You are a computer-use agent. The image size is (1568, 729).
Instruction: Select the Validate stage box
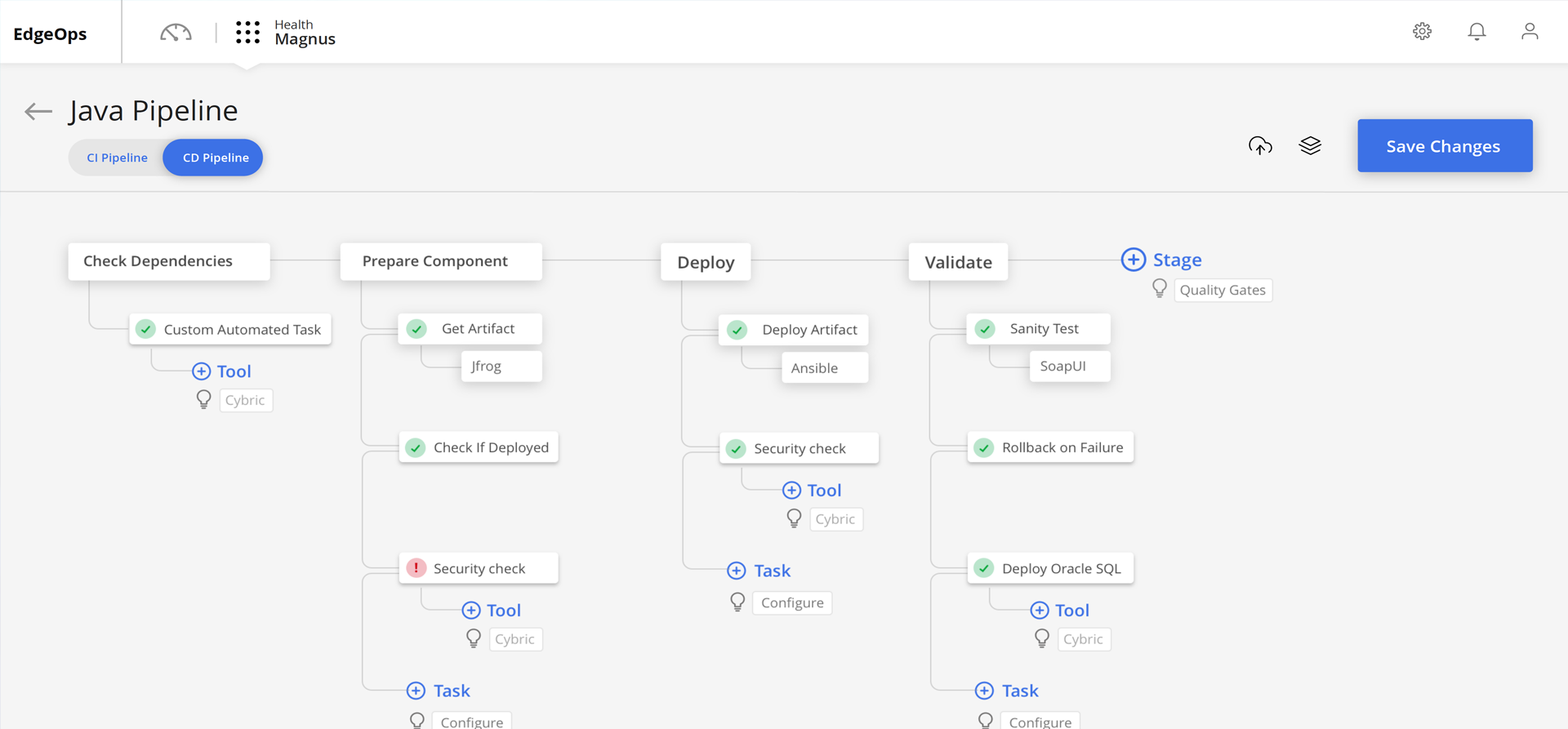(958, 262)
